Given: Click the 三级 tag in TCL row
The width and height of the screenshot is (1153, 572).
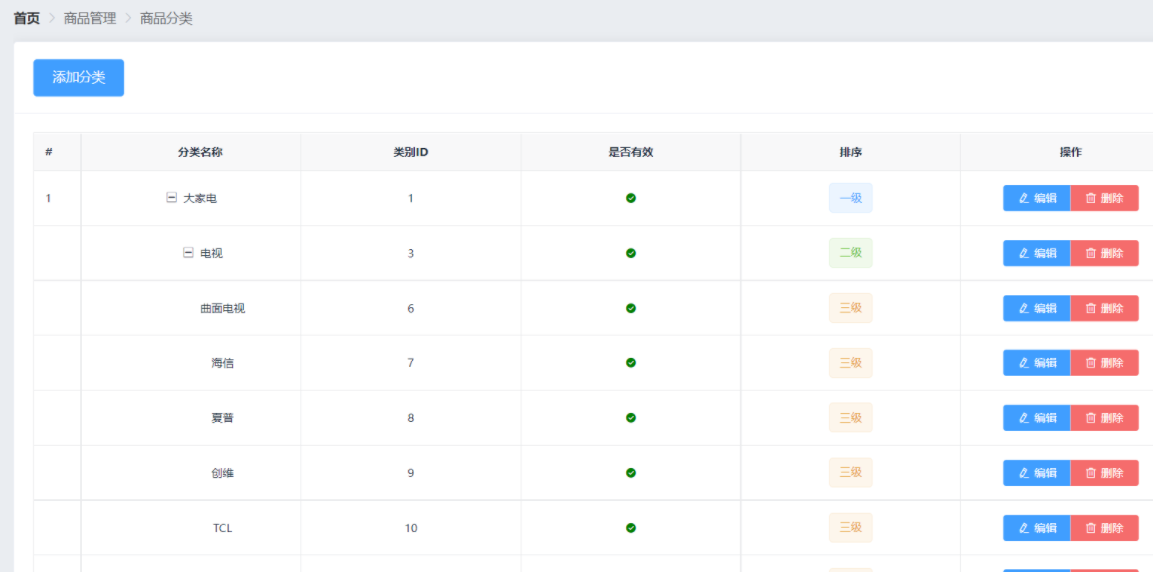Looking at the screenshot, I should 851,528.
